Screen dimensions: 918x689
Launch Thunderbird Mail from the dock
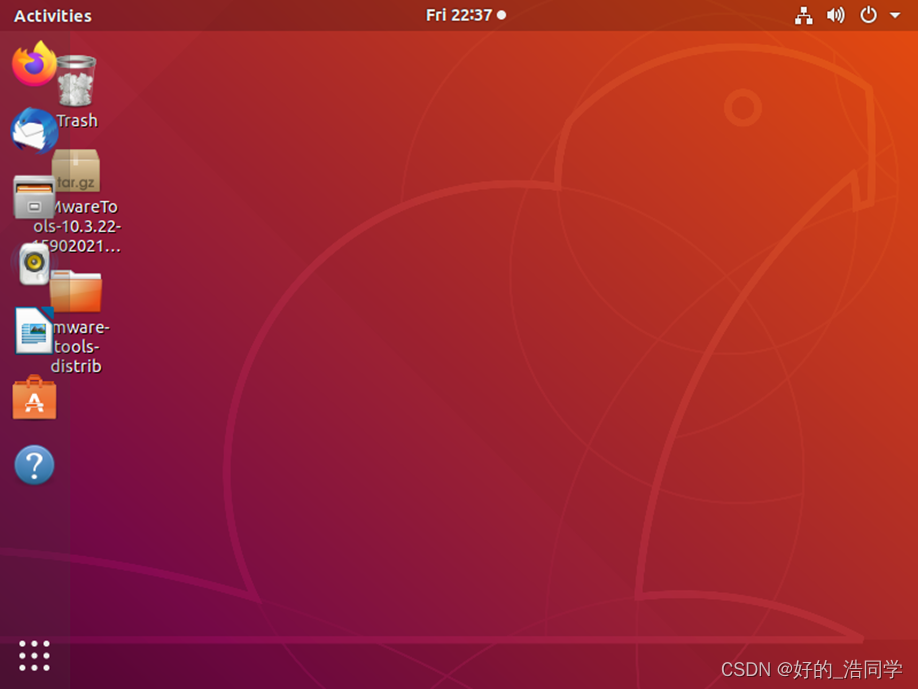pos(34,131)
